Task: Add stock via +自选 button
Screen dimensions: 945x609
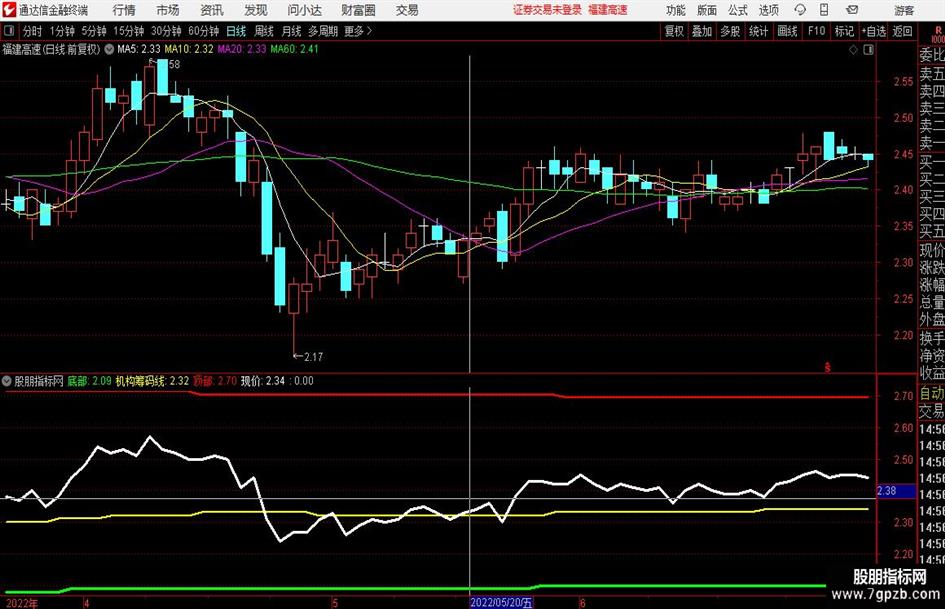Action: (873, 31)
